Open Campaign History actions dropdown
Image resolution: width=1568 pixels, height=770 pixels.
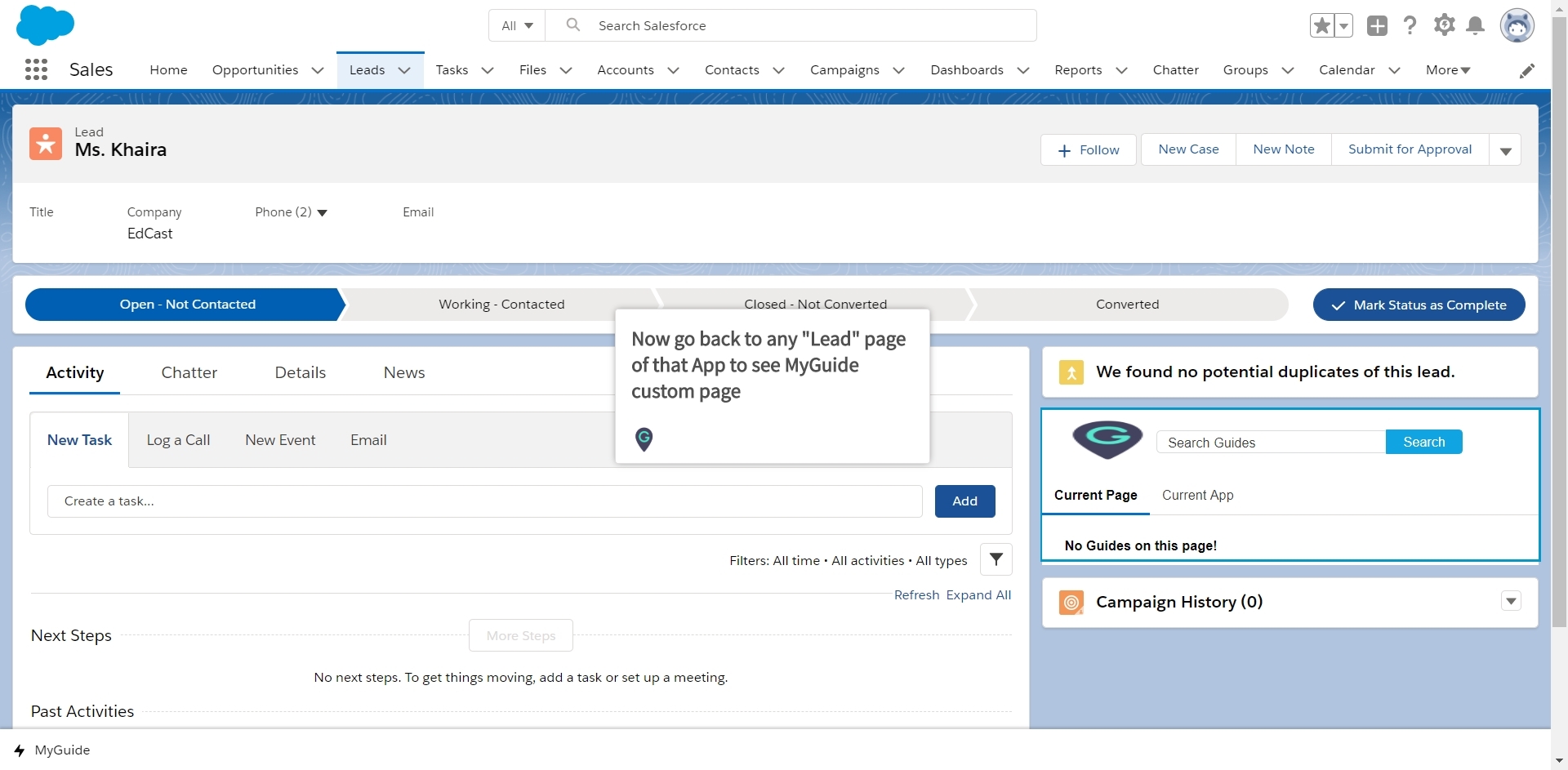1511,601
